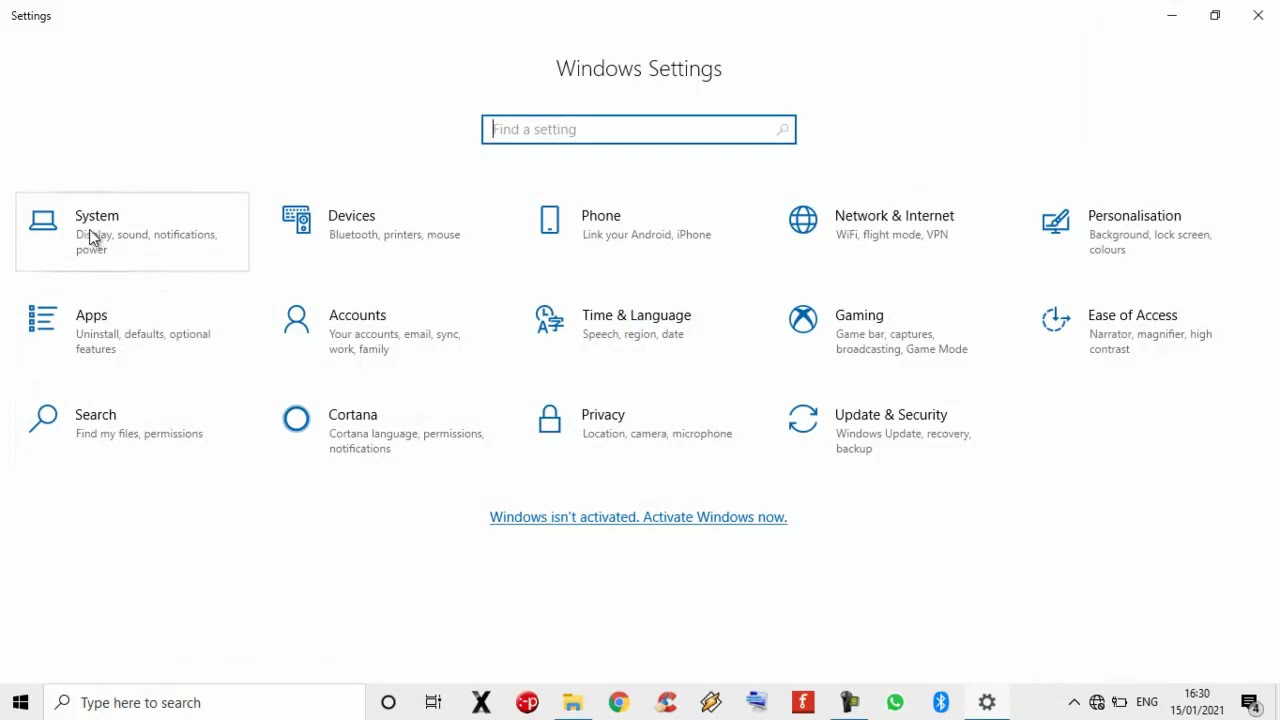The width and height of the screenshot is (1280, 720).
Task: Open the Windows Start menu
Action: (21, 702)
